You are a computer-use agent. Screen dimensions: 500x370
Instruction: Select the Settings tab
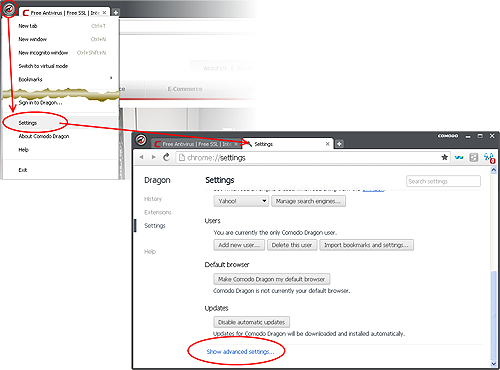tap(288, 144)
